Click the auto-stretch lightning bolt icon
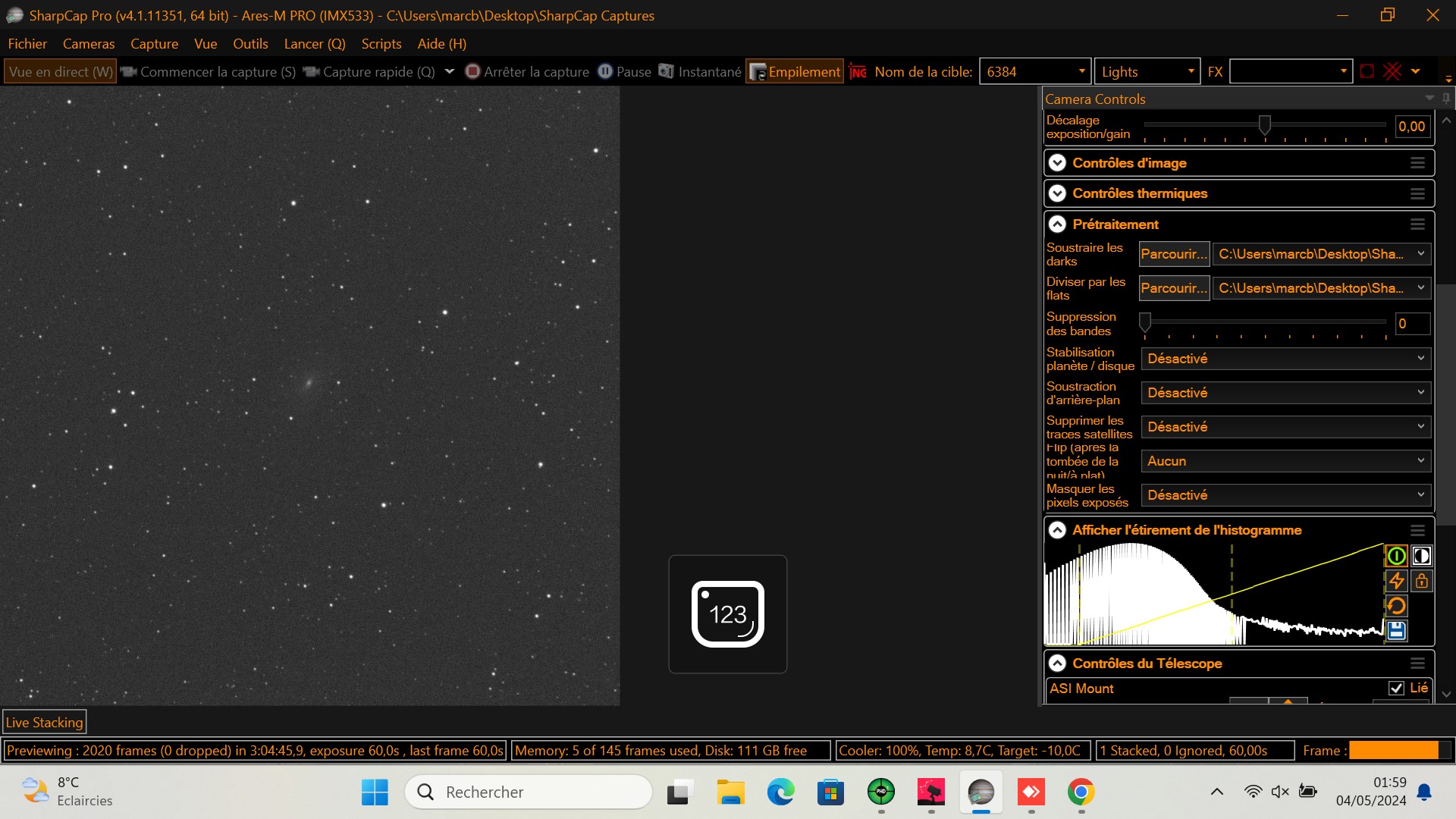1456x819 pixels. (1396, 581)
